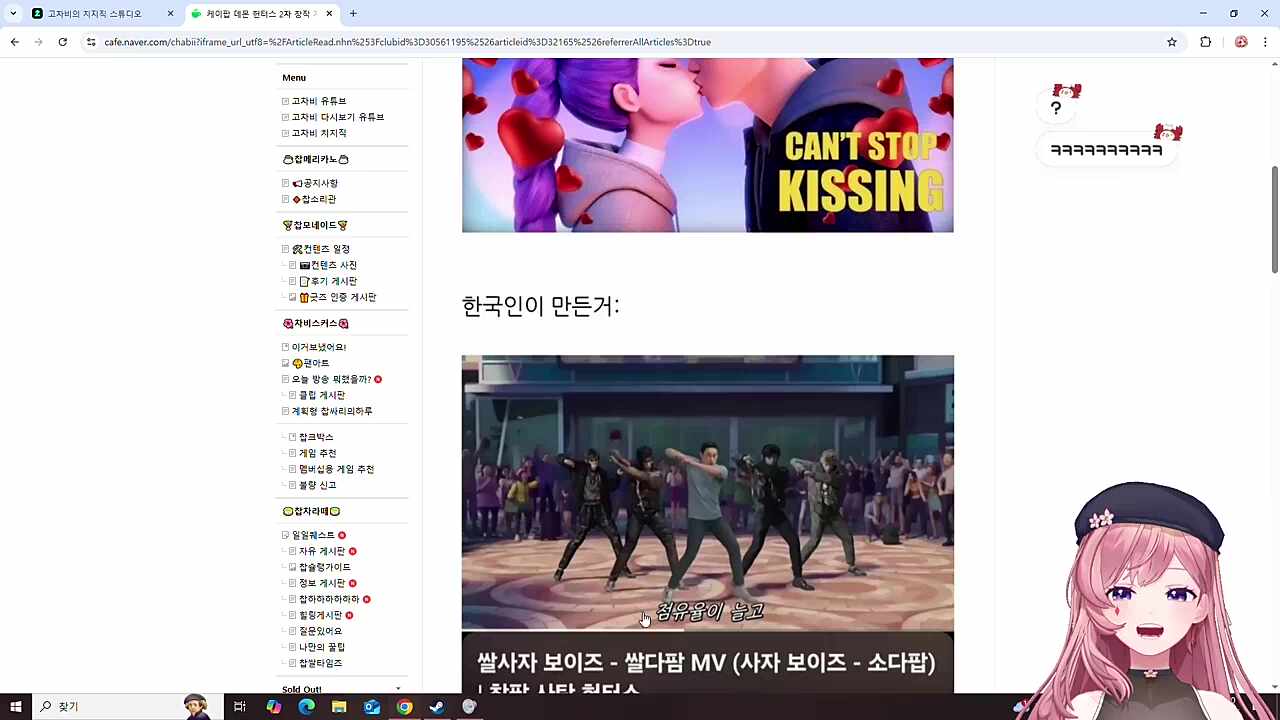Launch Microsoft Edge from the taskbar
Screen dimensions: 1280x720
[306, 707]
